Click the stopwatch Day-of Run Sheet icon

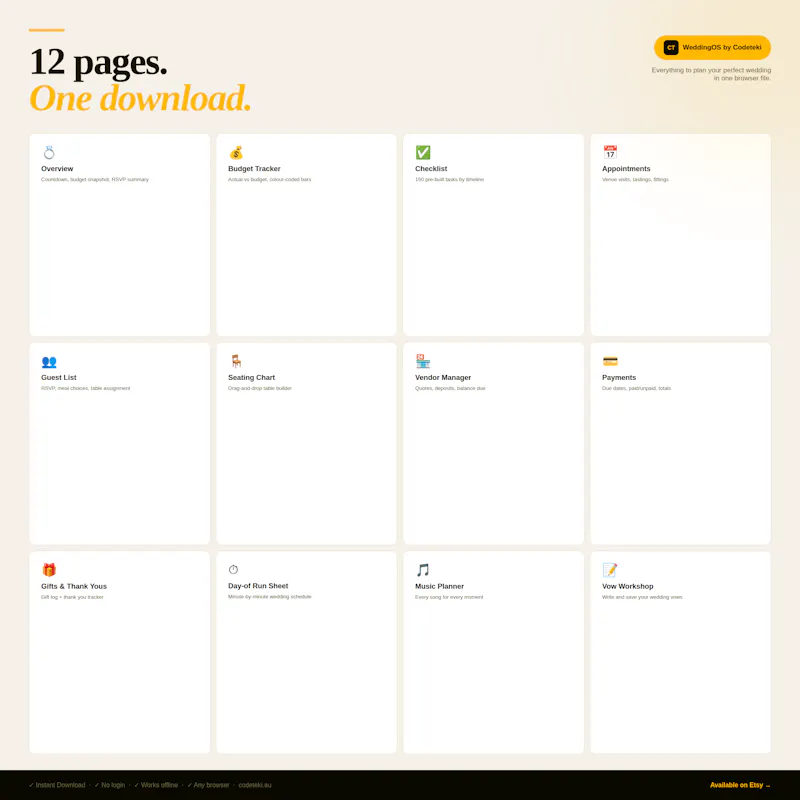click(233, 569)
